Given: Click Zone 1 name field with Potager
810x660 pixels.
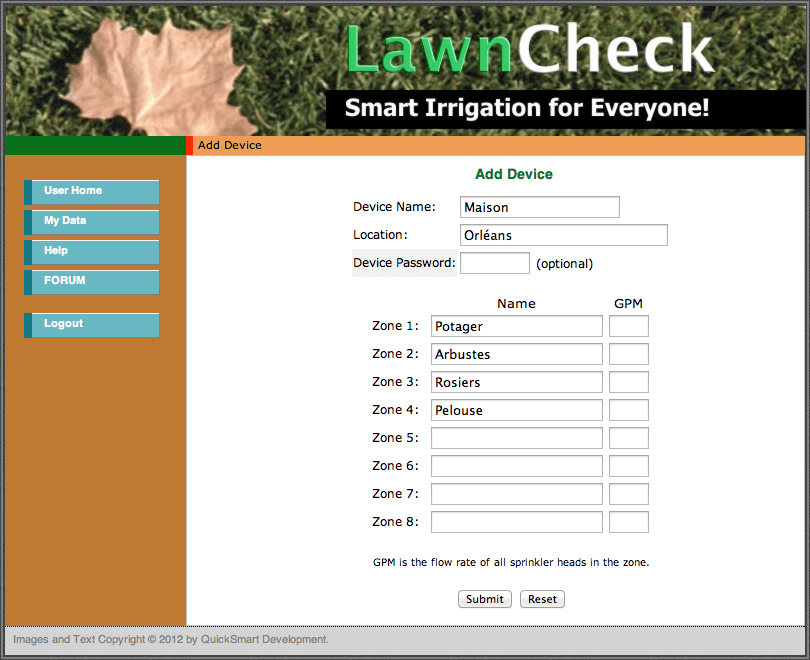Looking at the screenshot, I should 517,326.
